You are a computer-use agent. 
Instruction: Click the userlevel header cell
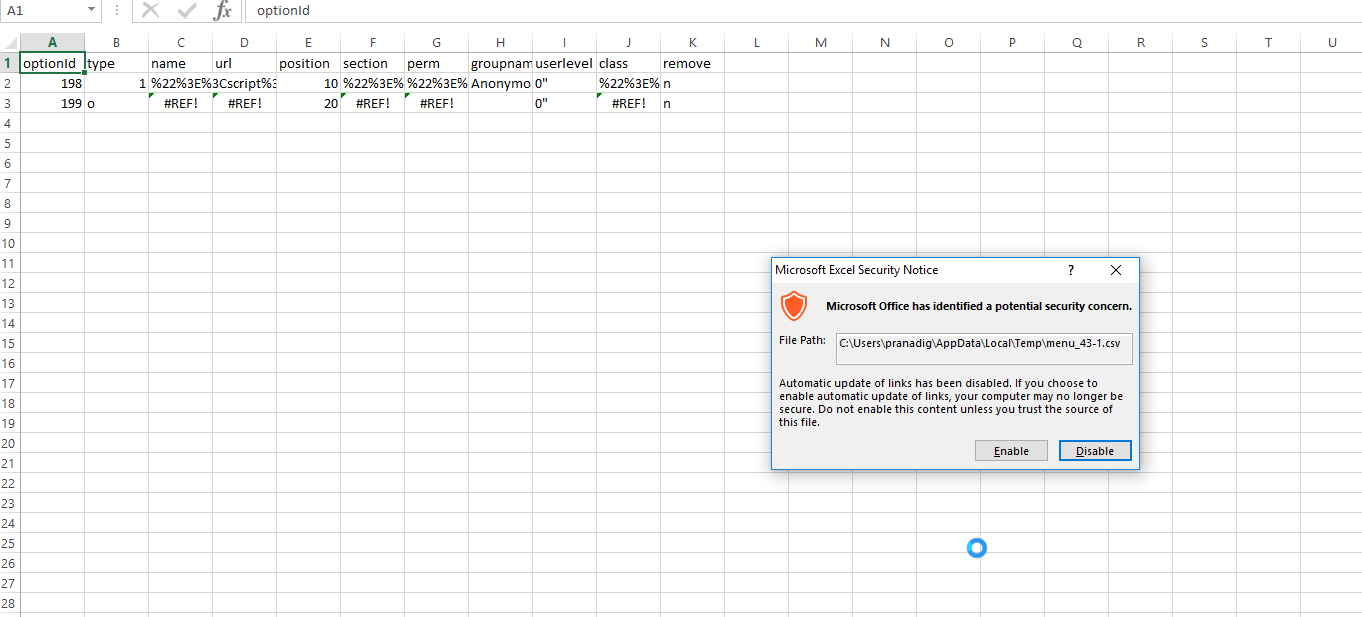click(x=564, y=63)
